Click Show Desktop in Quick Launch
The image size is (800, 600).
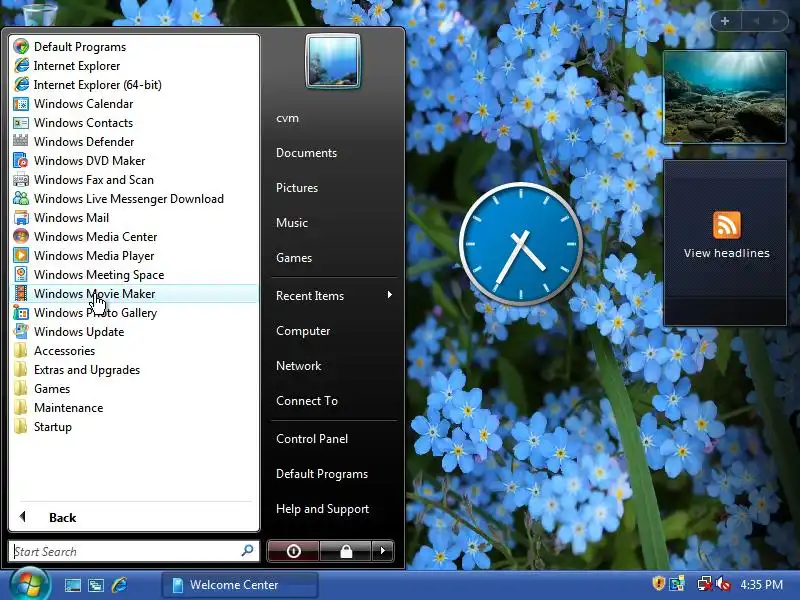click(x=72, y=585)
